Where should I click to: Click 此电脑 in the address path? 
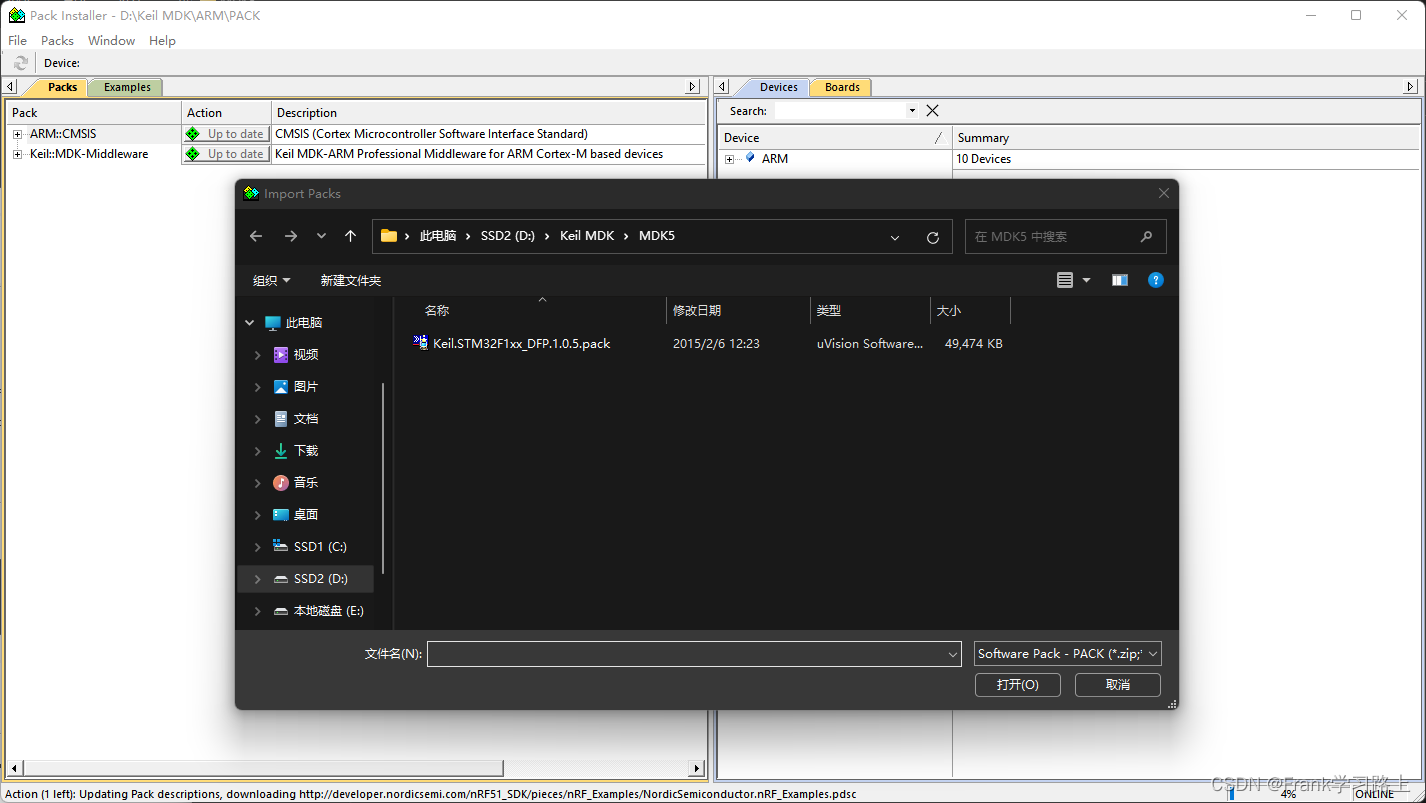click(x=438, y=236)
